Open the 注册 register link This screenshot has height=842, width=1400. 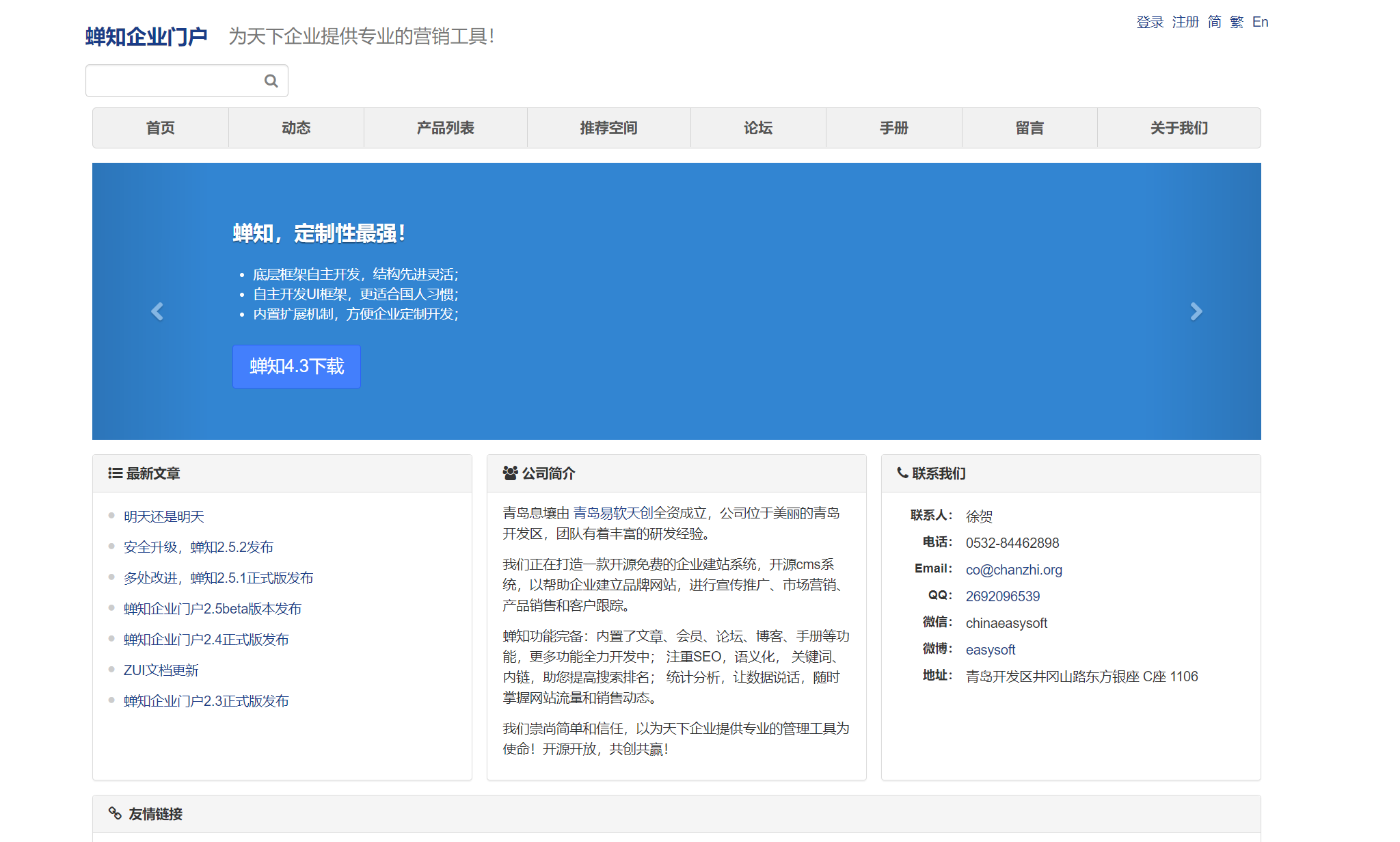point(1185,22)
